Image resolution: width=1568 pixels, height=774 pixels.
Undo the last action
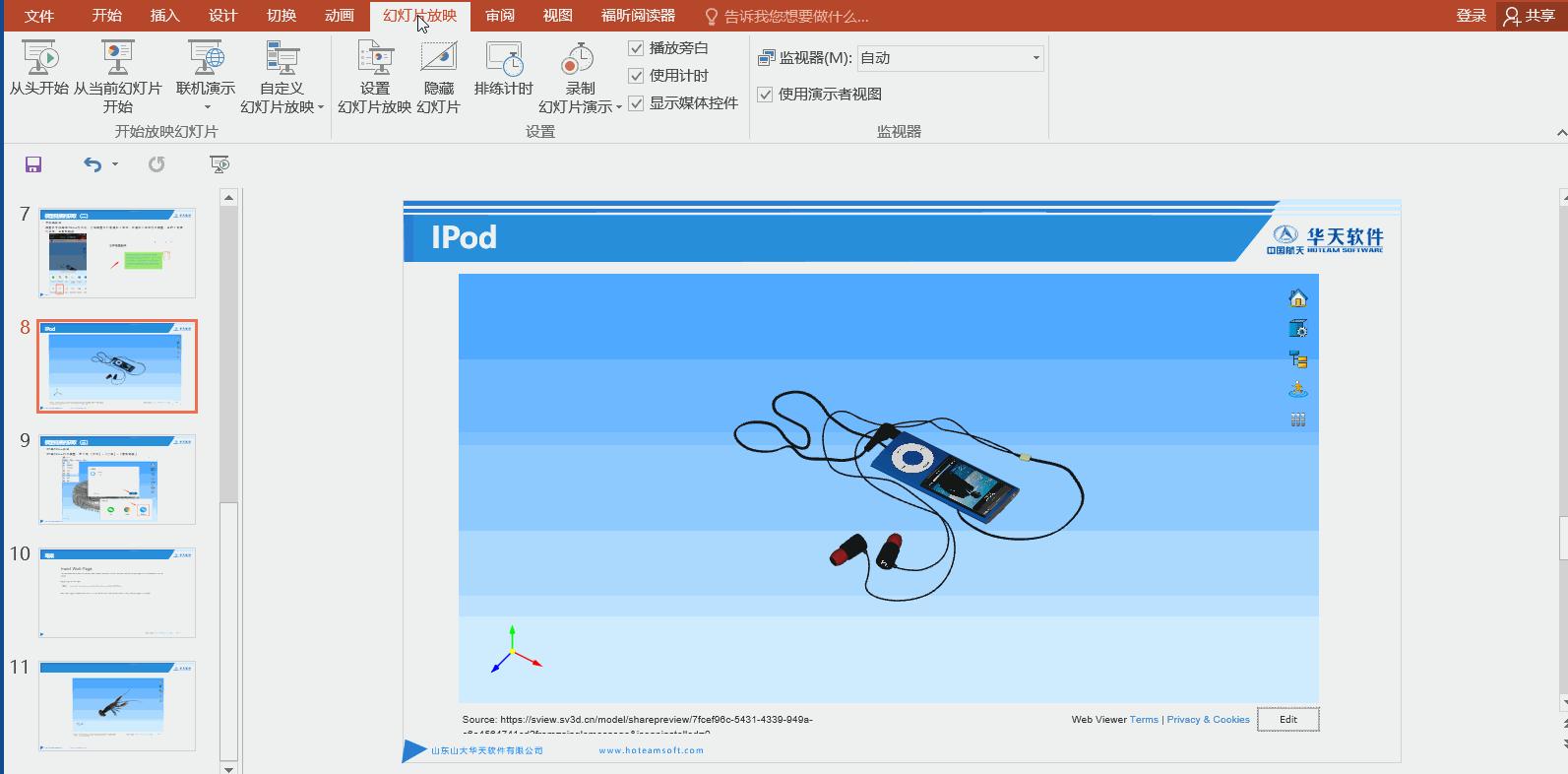tap(93, 164)
